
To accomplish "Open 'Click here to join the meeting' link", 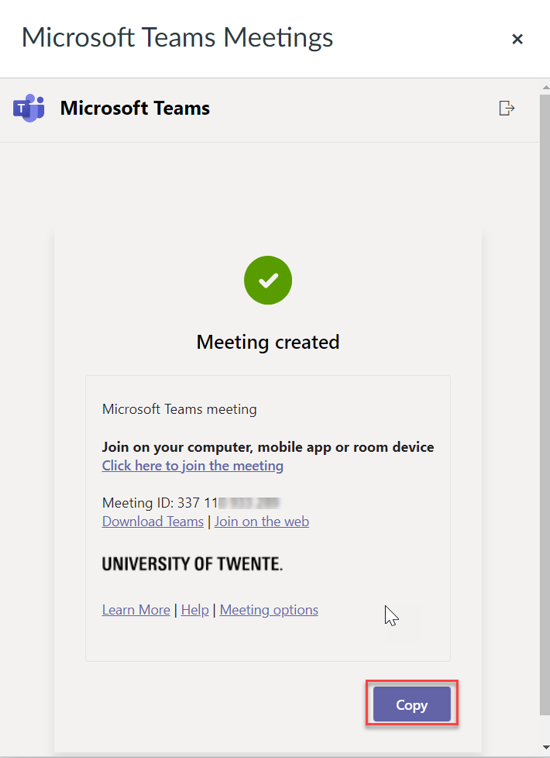I will 192,466.
